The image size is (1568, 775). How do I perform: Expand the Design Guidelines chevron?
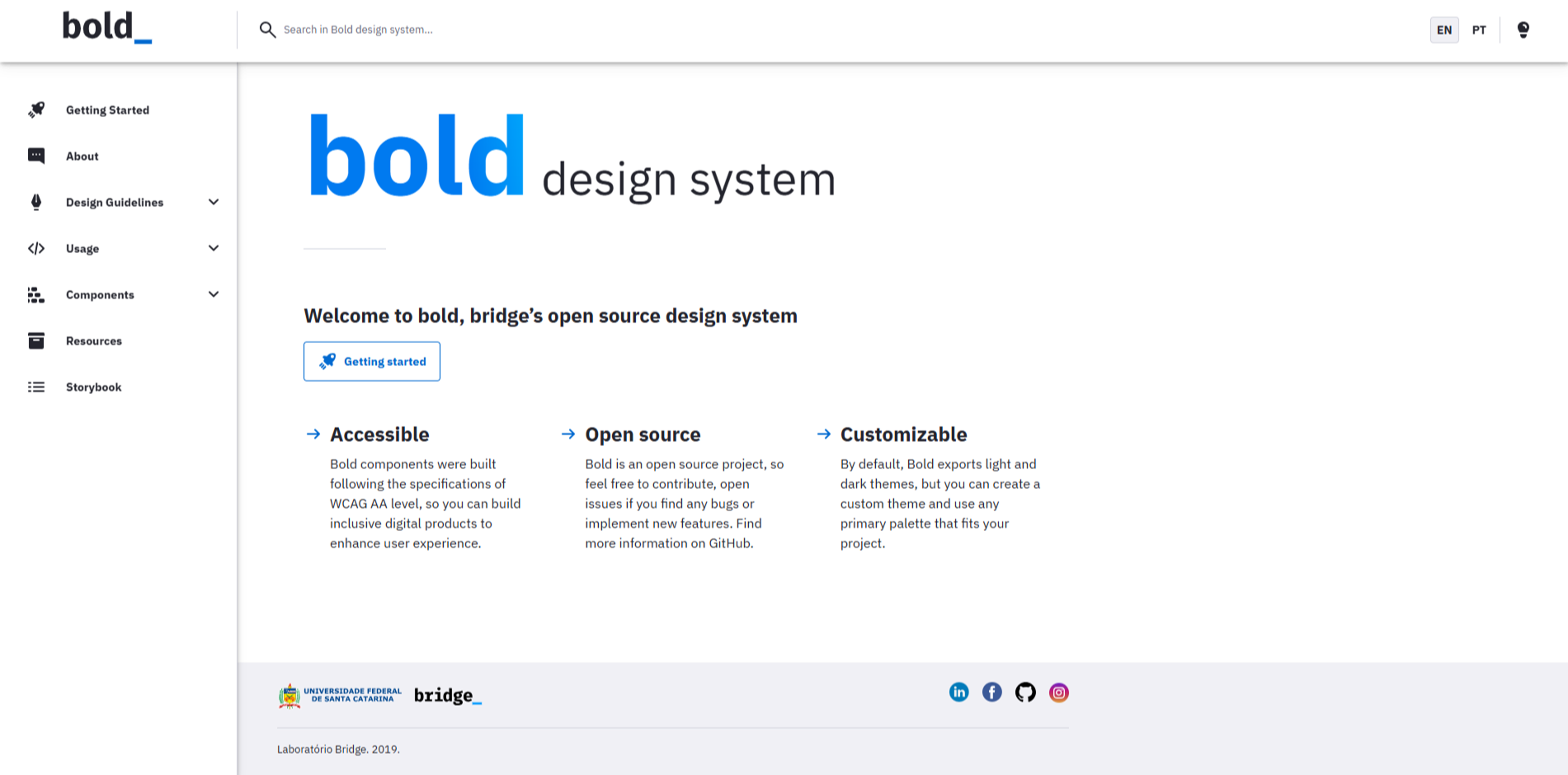pos(214,202)
